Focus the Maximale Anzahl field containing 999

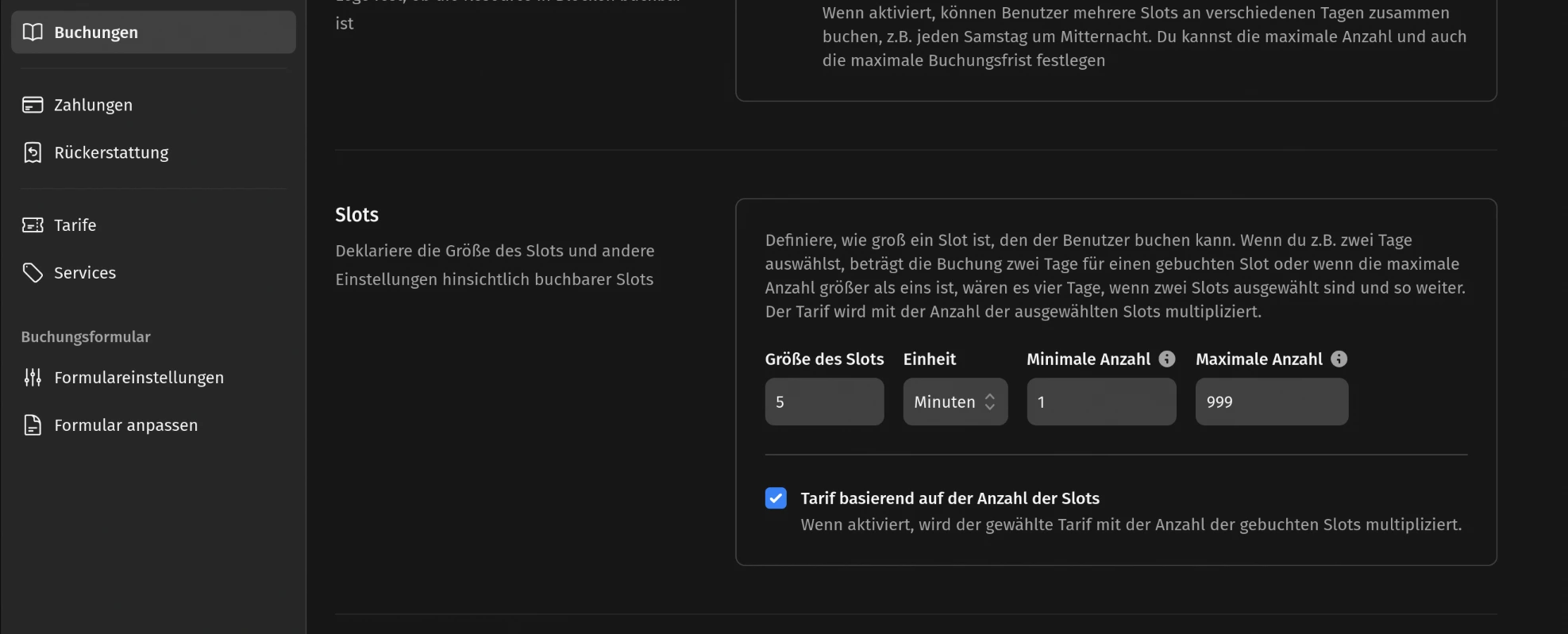pos(1271,402)
